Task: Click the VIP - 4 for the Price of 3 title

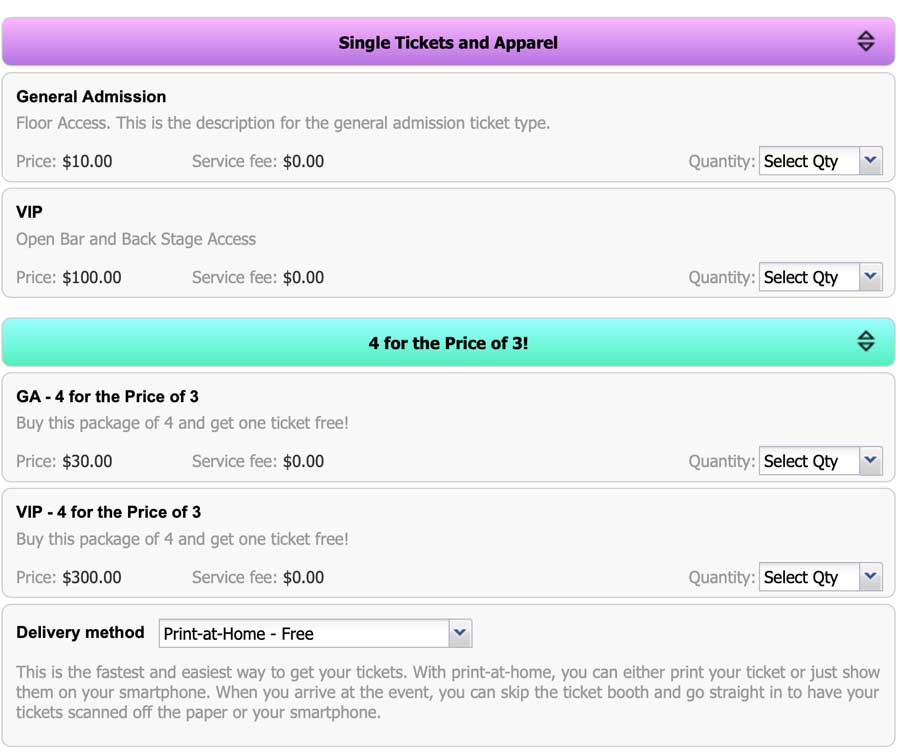Action: (x=108, y=512)
